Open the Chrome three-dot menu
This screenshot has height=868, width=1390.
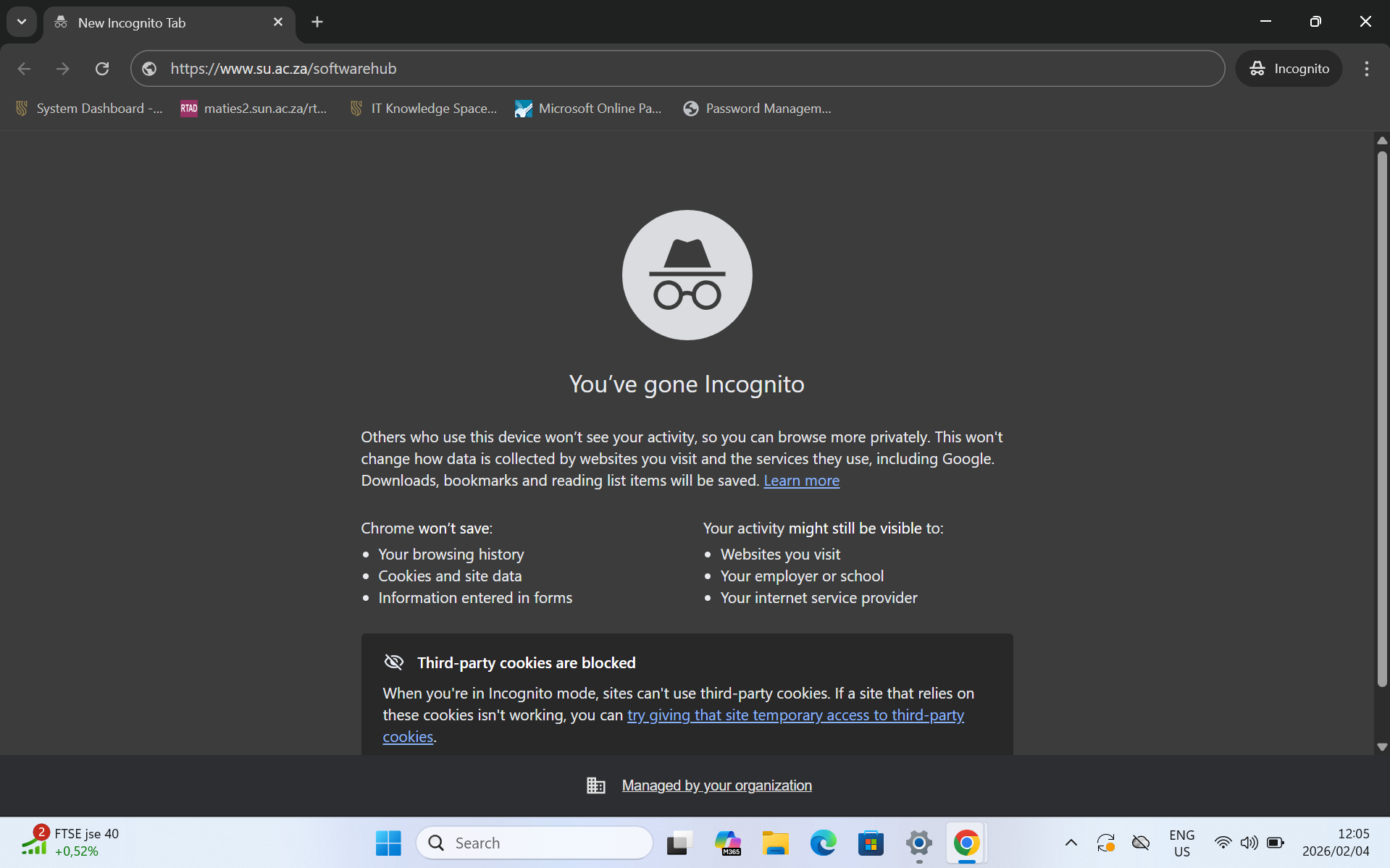(x=1366, y=69)
